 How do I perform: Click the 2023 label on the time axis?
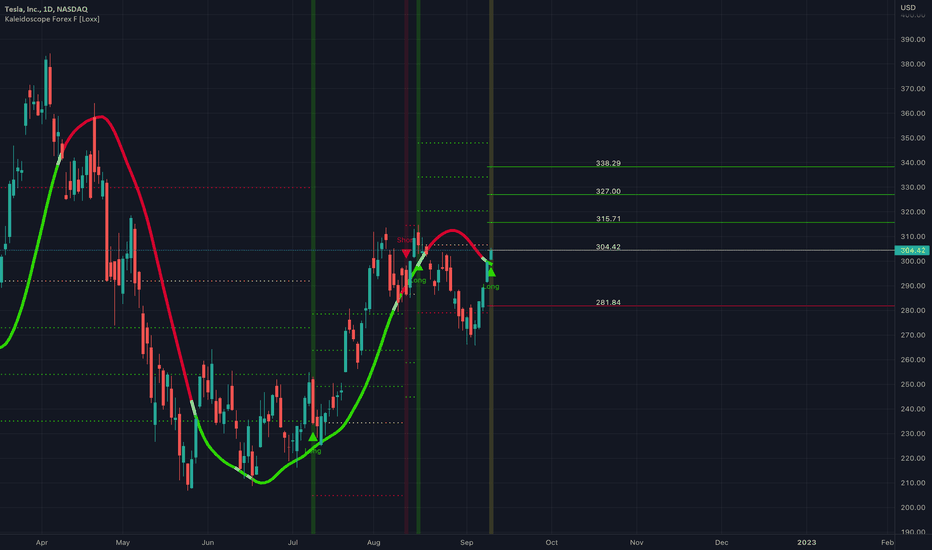coord(806,542)
